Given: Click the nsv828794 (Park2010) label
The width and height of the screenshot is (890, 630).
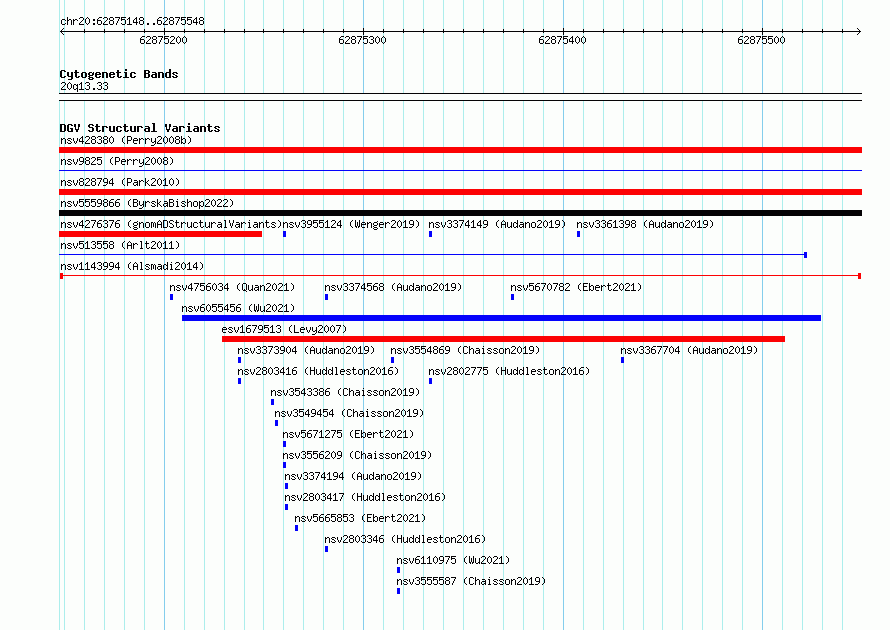Looking at the screenshot, I should [x=120, y=182].
